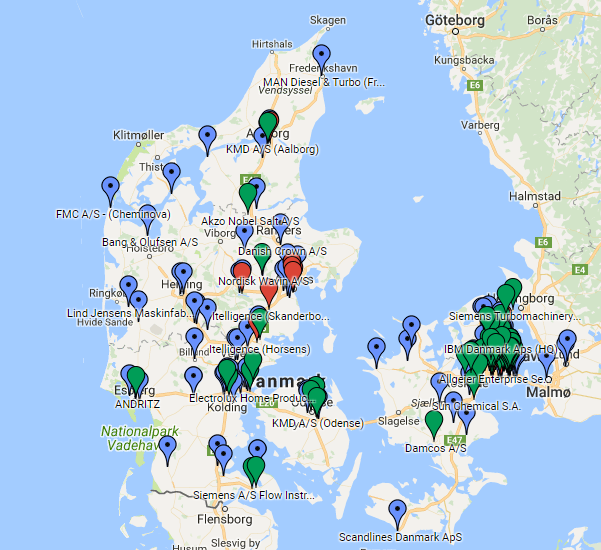Select the green marker above Danish Crown

(x=262, y=257)
